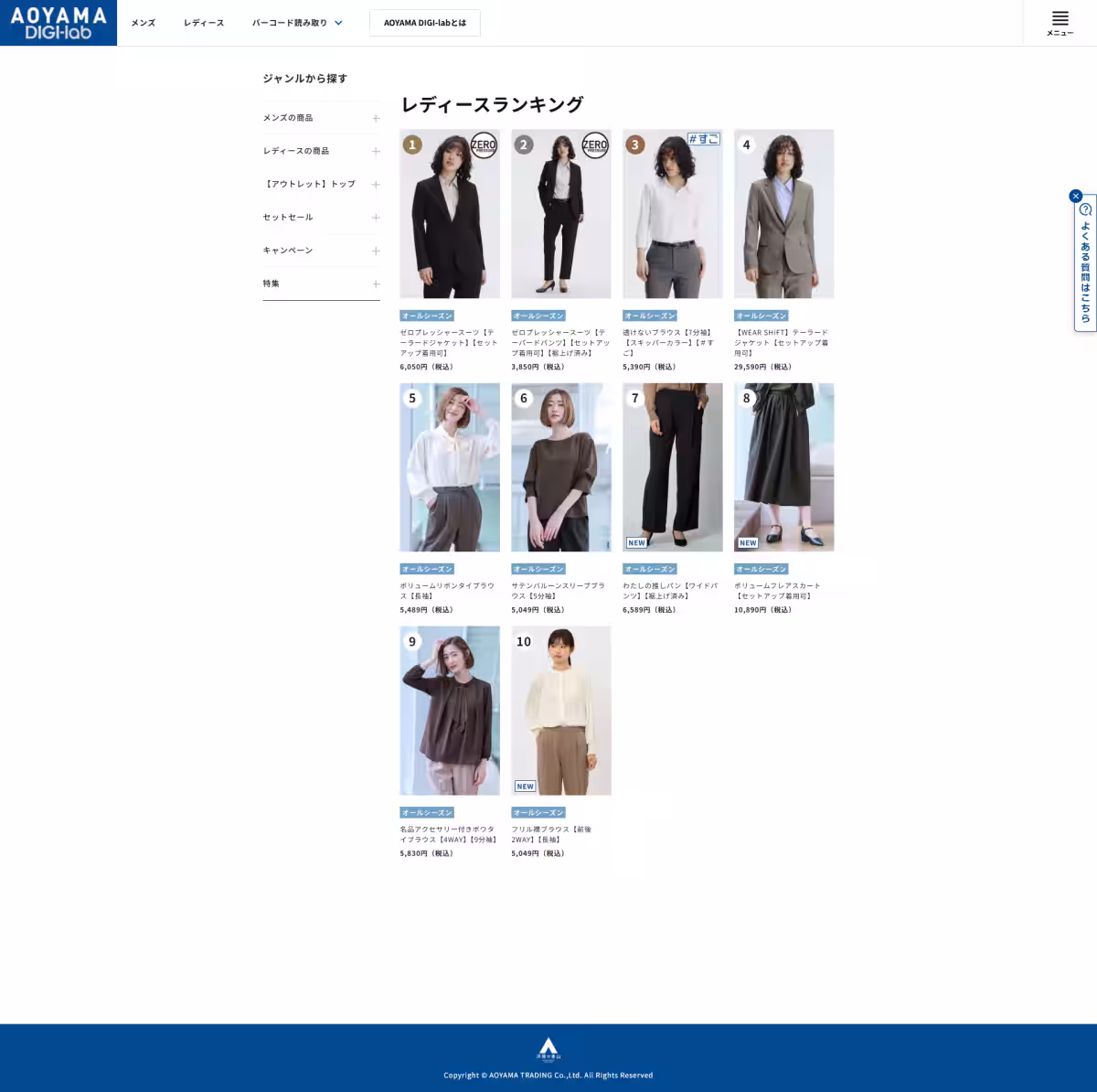This screenshot has height=1092, width=1097.
Task: Open rank 10 frill blouse image
Action: pyautogui.click(x=560, y=711)
